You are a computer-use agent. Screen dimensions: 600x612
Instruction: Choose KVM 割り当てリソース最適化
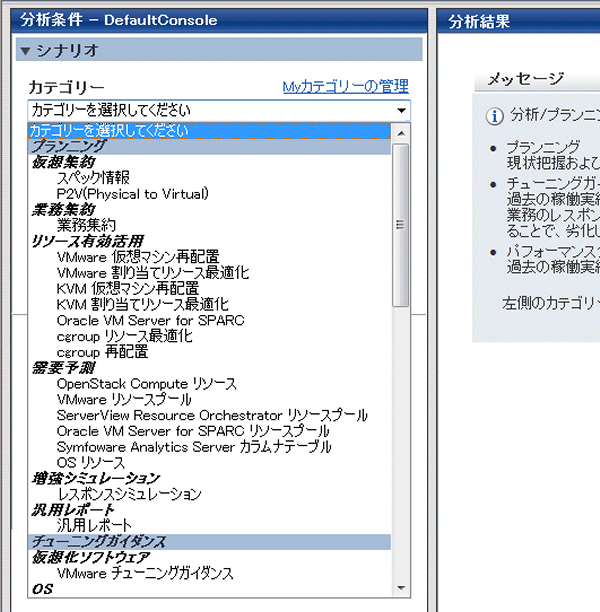coord(143,304)
